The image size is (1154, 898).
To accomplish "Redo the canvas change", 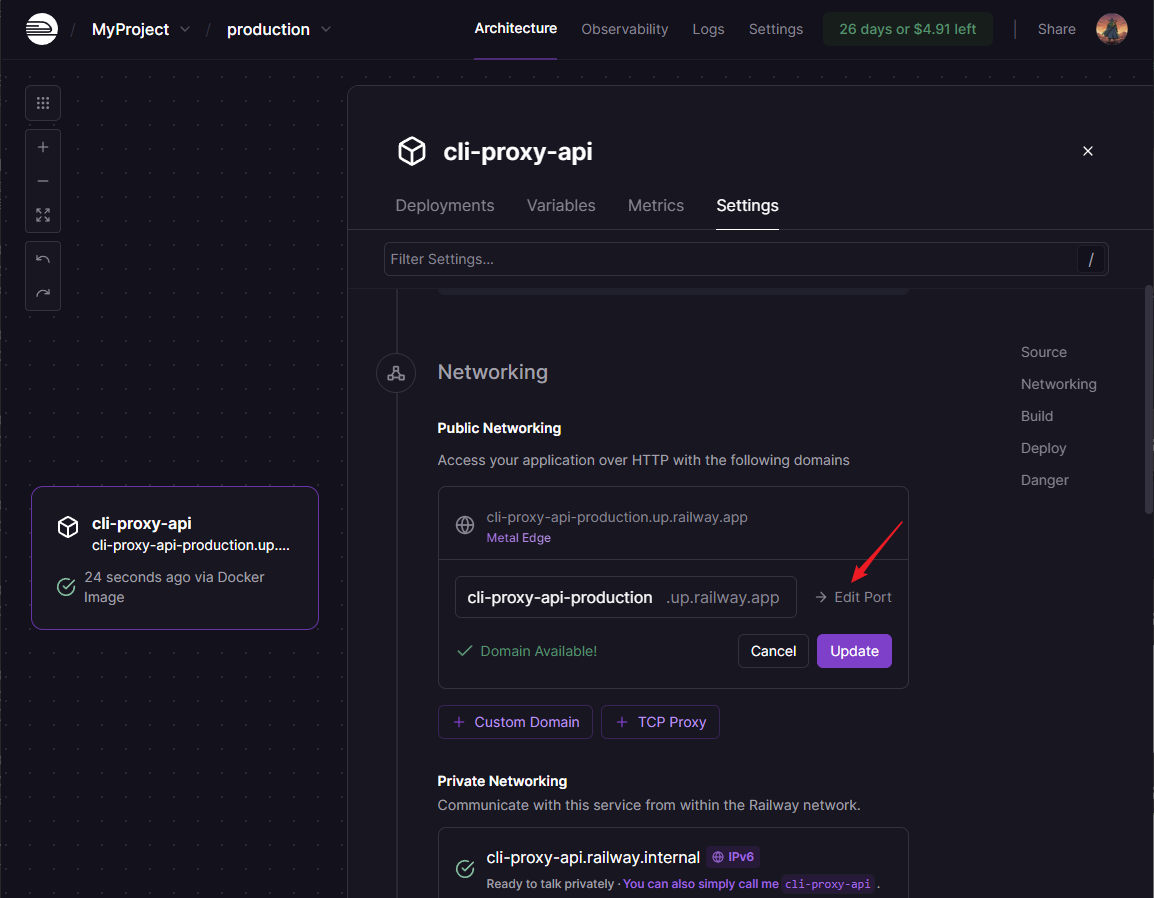I will point(43,293).
